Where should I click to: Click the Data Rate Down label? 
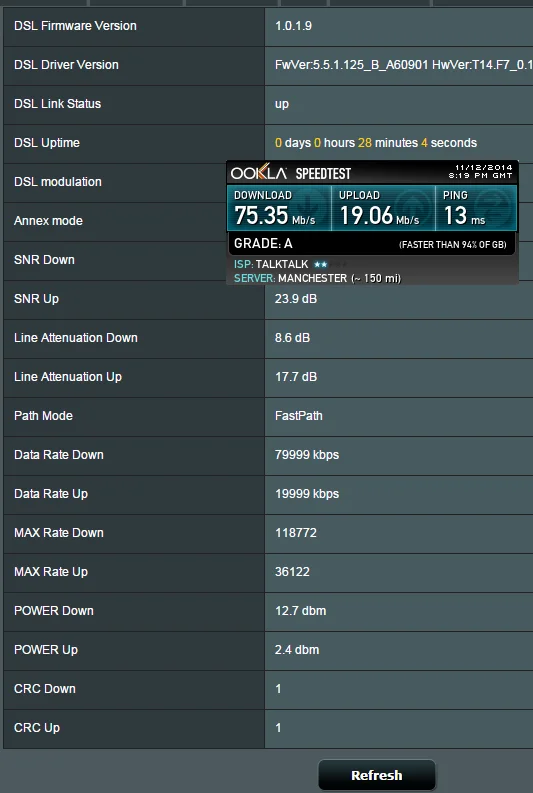point(59,455)
